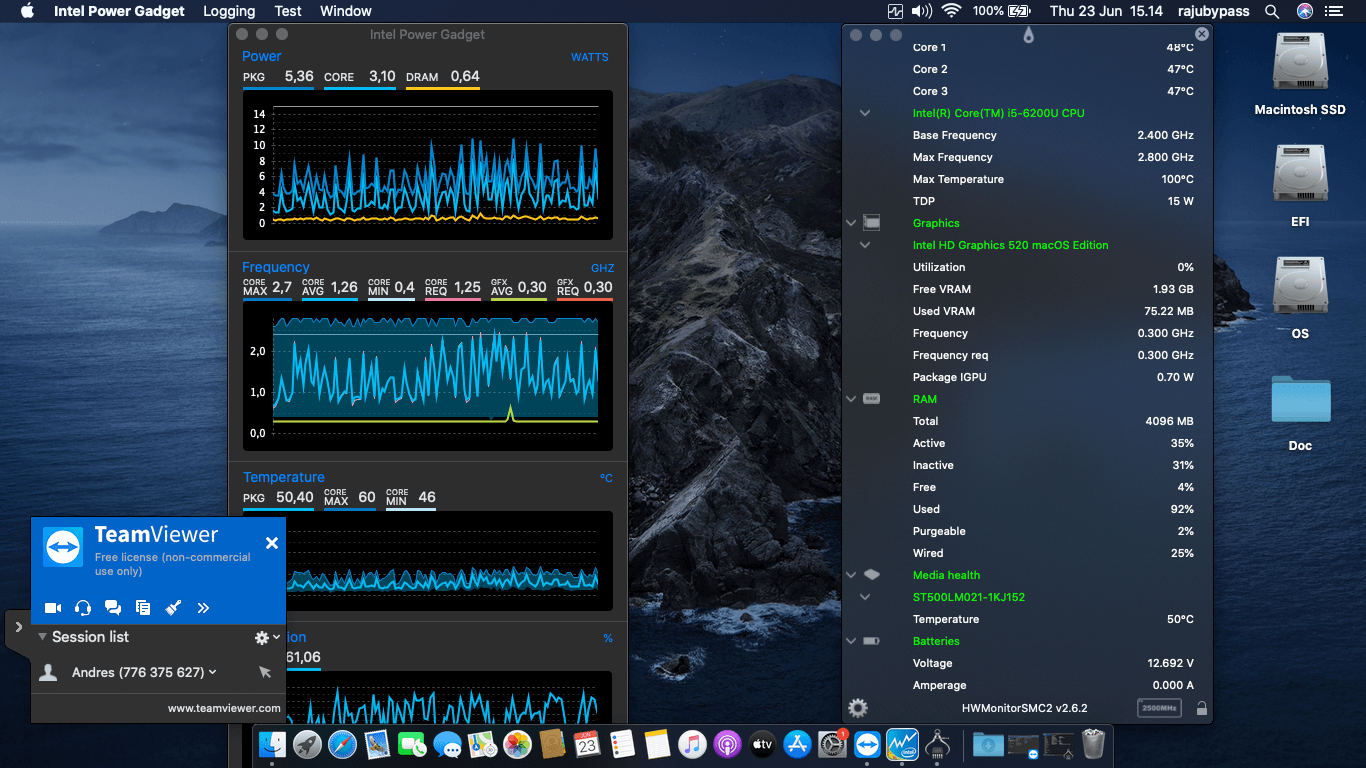Click the 100% battery indicator
This screenshot has height=768, width=1366.
[x=1001, y=11]
